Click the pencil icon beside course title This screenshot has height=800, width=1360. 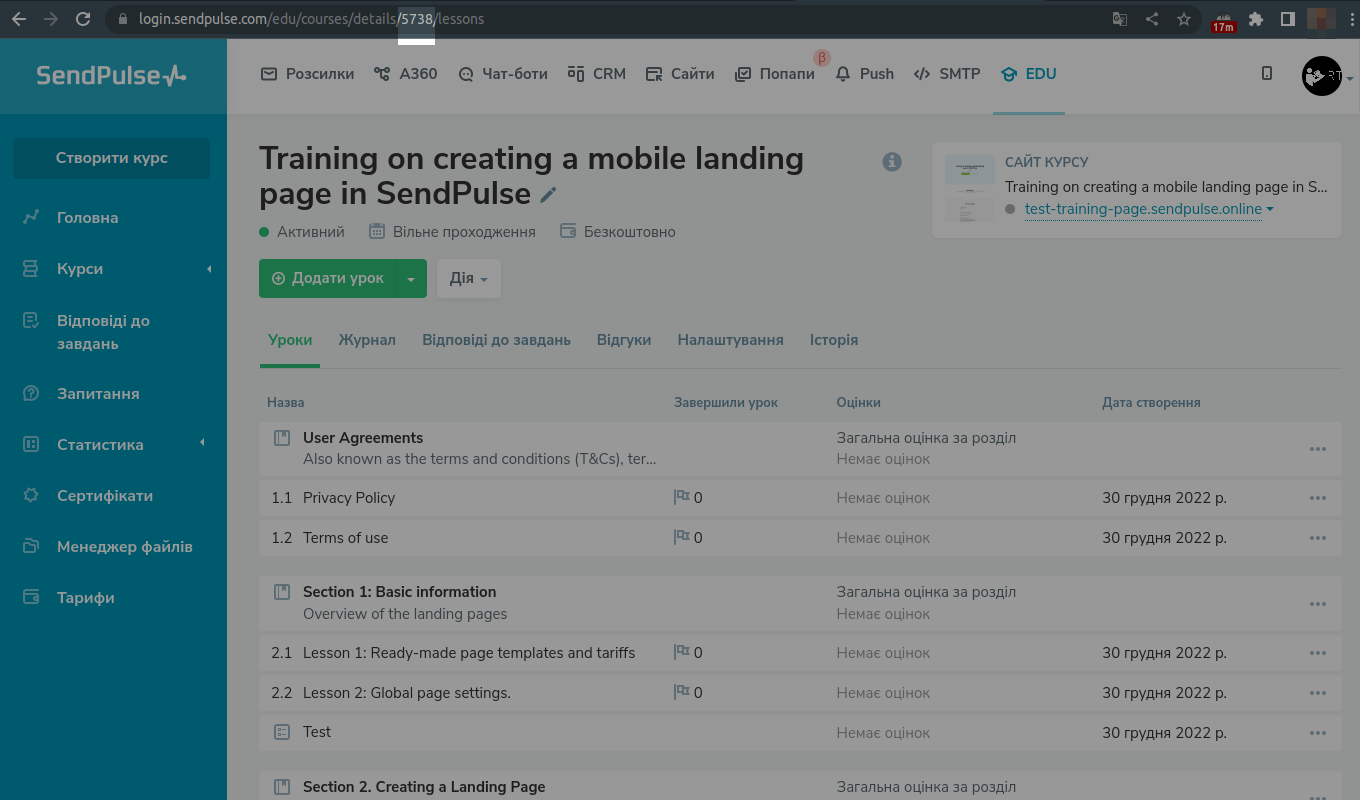(x=548, y=195)
